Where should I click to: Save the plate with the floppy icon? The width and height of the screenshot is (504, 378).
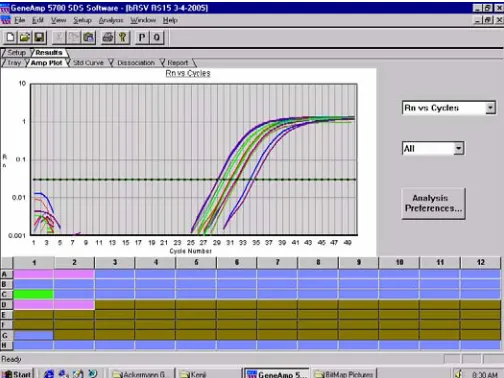pyautogui.click(x=39, y=37)
